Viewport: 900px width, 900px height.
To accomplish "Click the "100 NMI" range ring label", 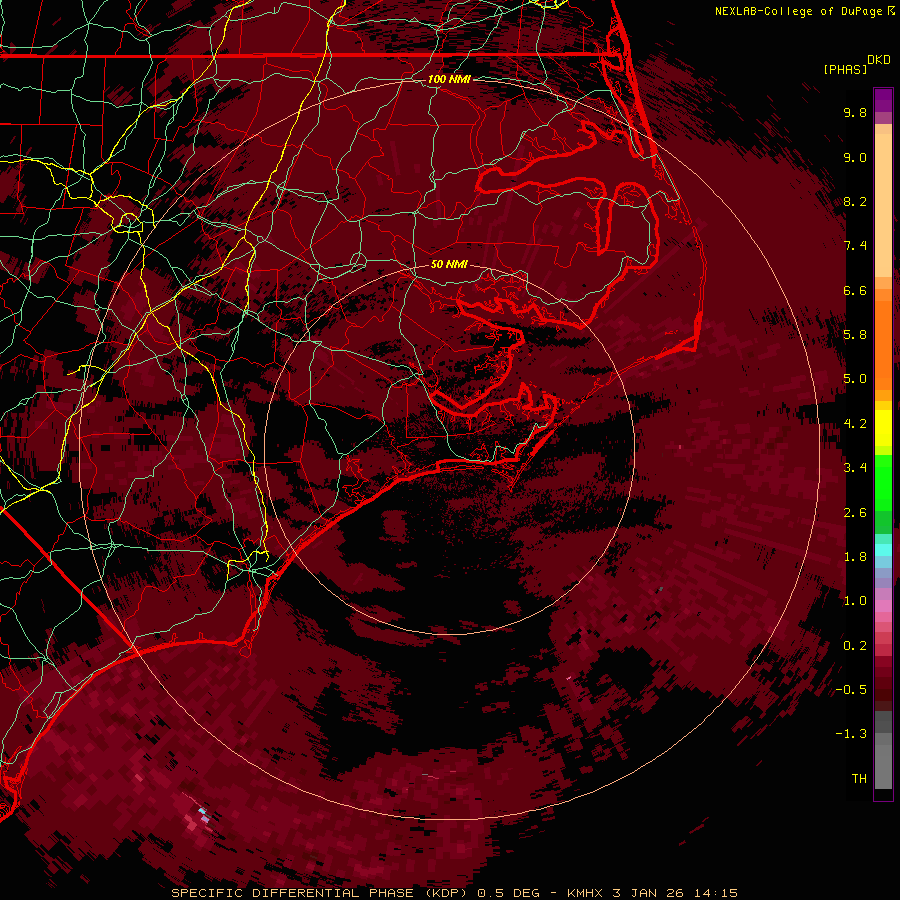I will 449,79.
